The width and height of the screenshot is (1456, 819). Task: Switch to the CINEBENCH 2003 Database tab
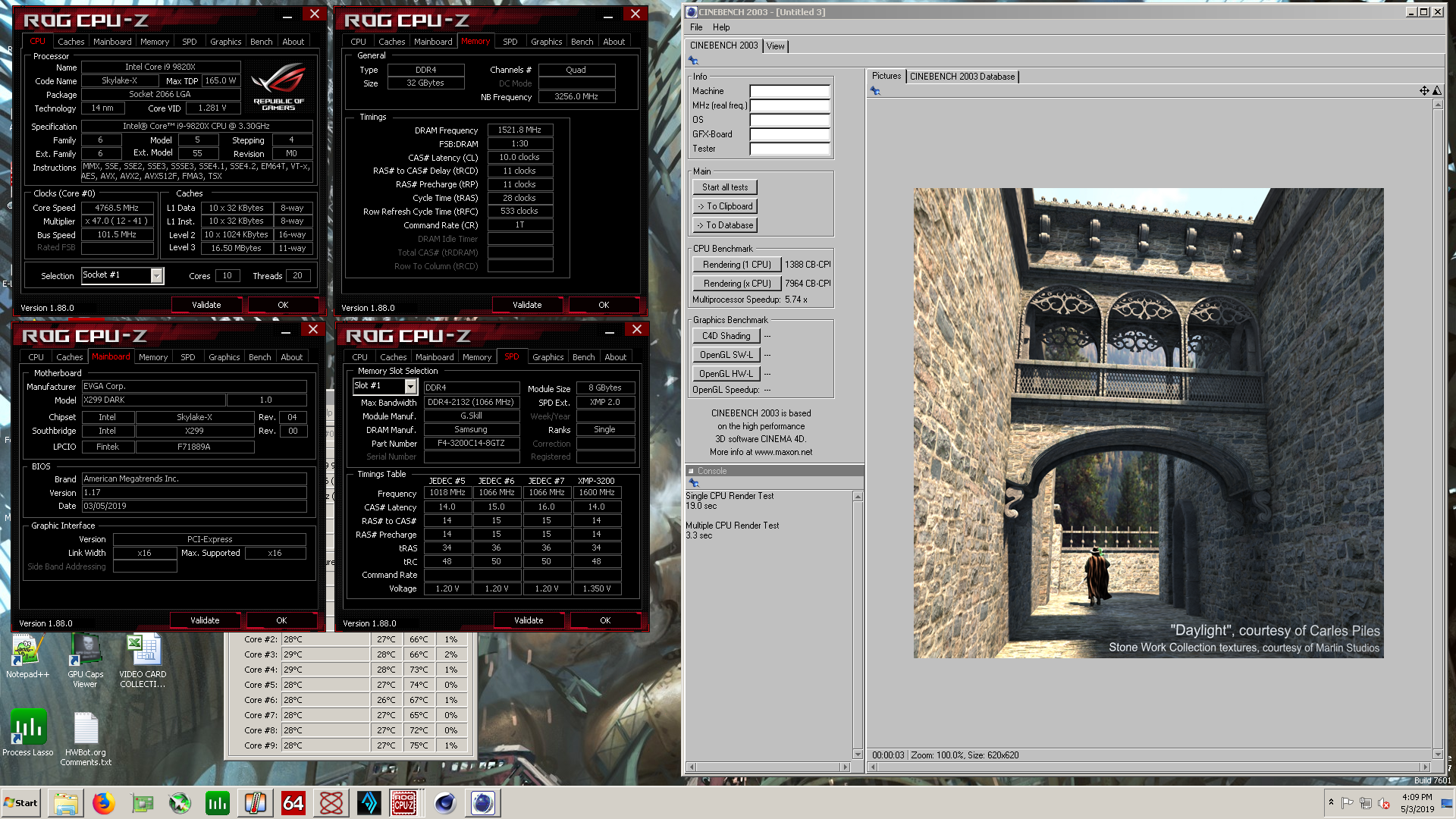pos(962,77)
